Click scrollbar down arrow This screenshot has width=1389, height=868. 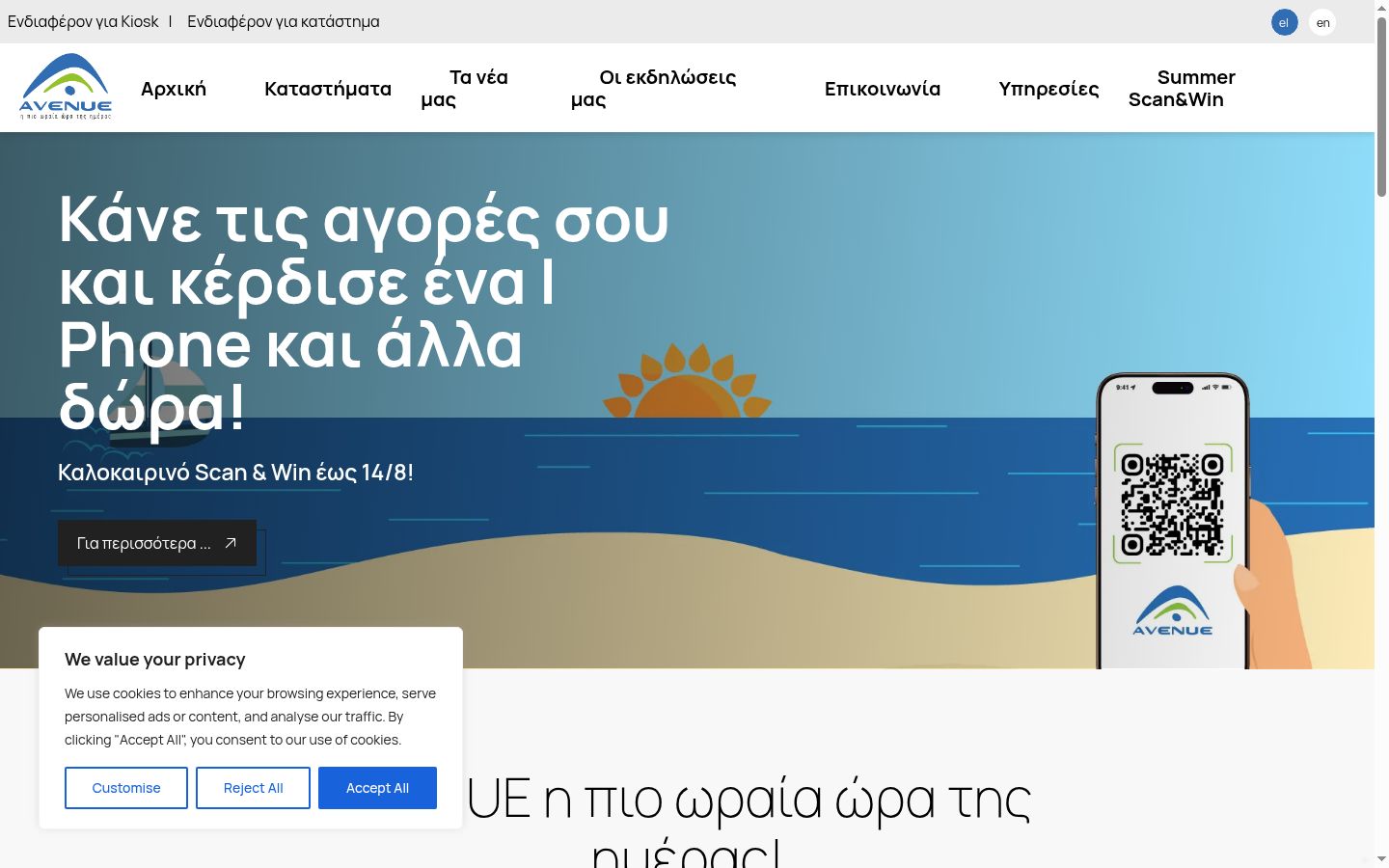click(x=1381, y=858)
